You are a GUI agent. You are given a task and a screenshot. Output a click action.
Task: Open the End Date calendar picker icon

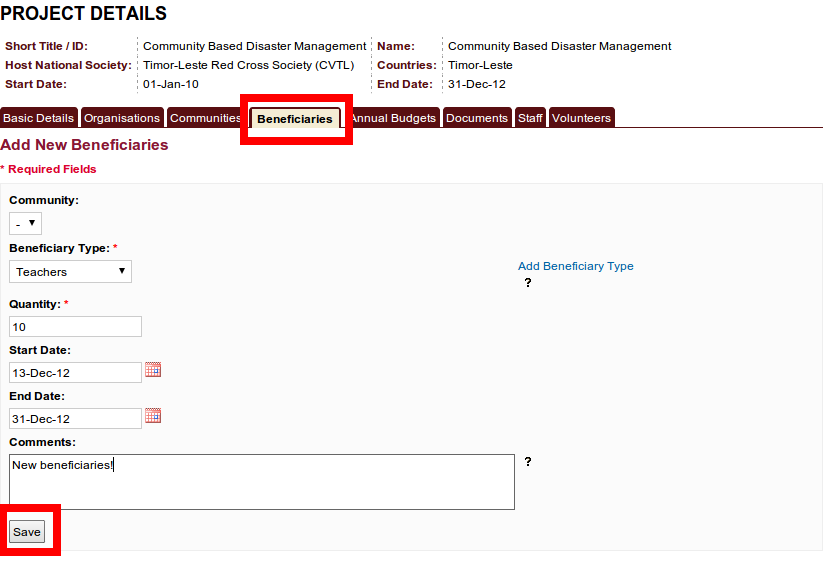[x=153, y=416]
